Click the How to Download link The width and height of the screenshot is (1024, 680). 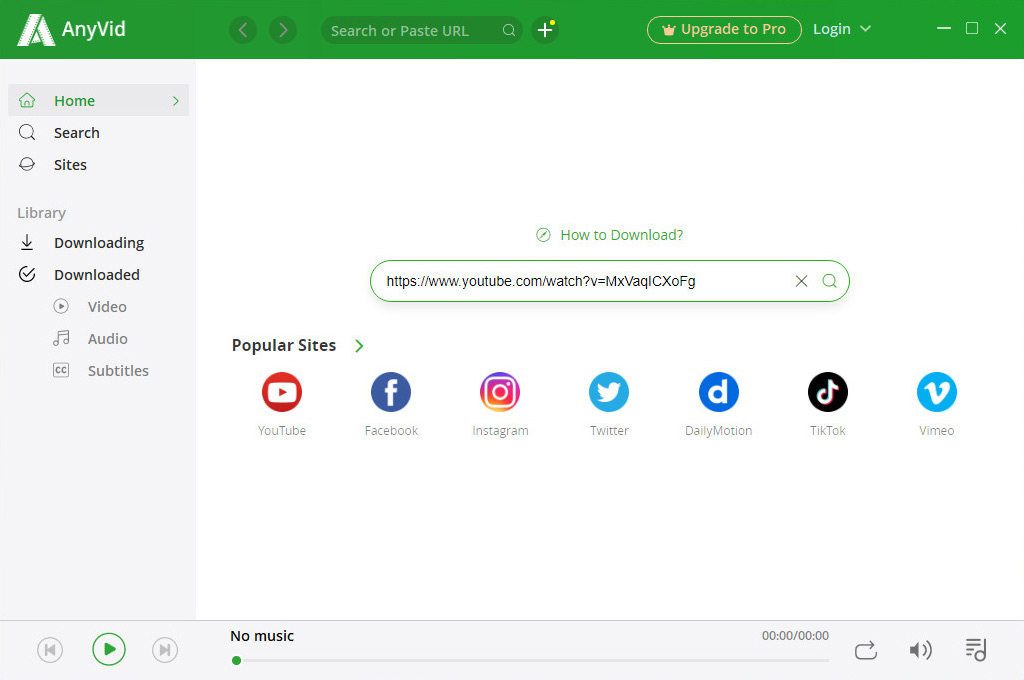coord(621,235)
